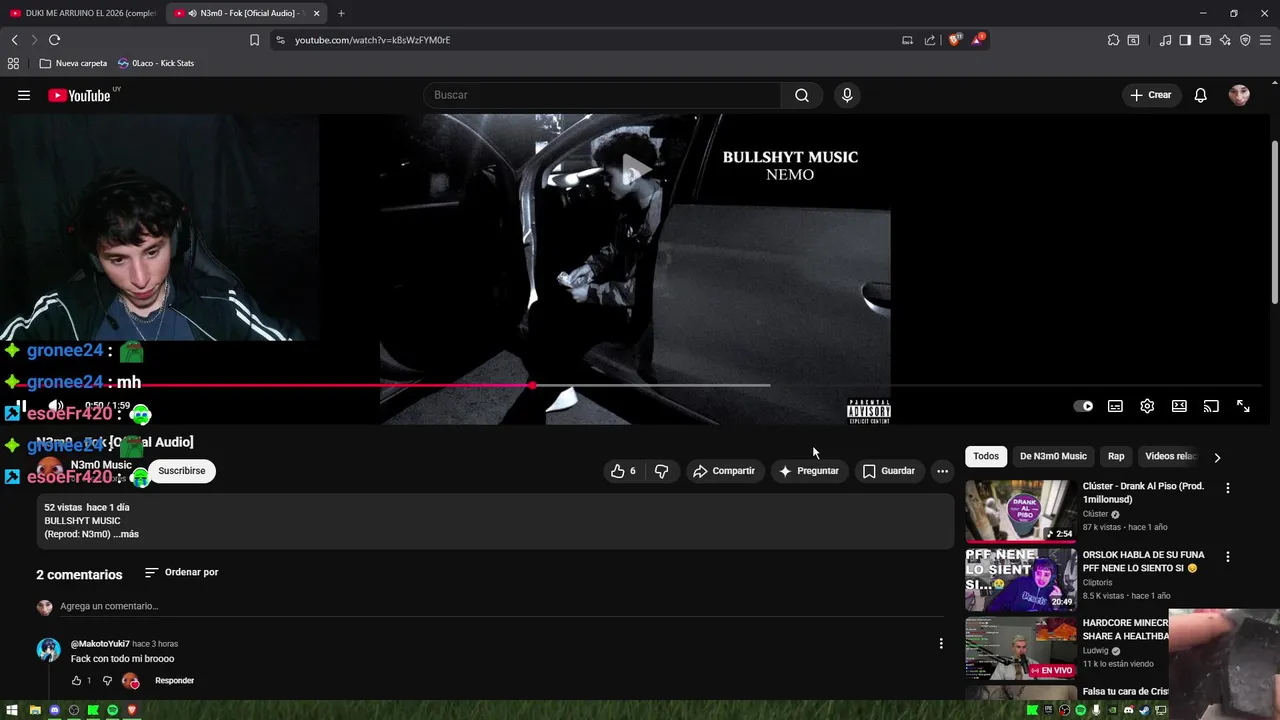Open more actions for the video
This screenshot has height=720, width=1280.
[x=942, y=471]
